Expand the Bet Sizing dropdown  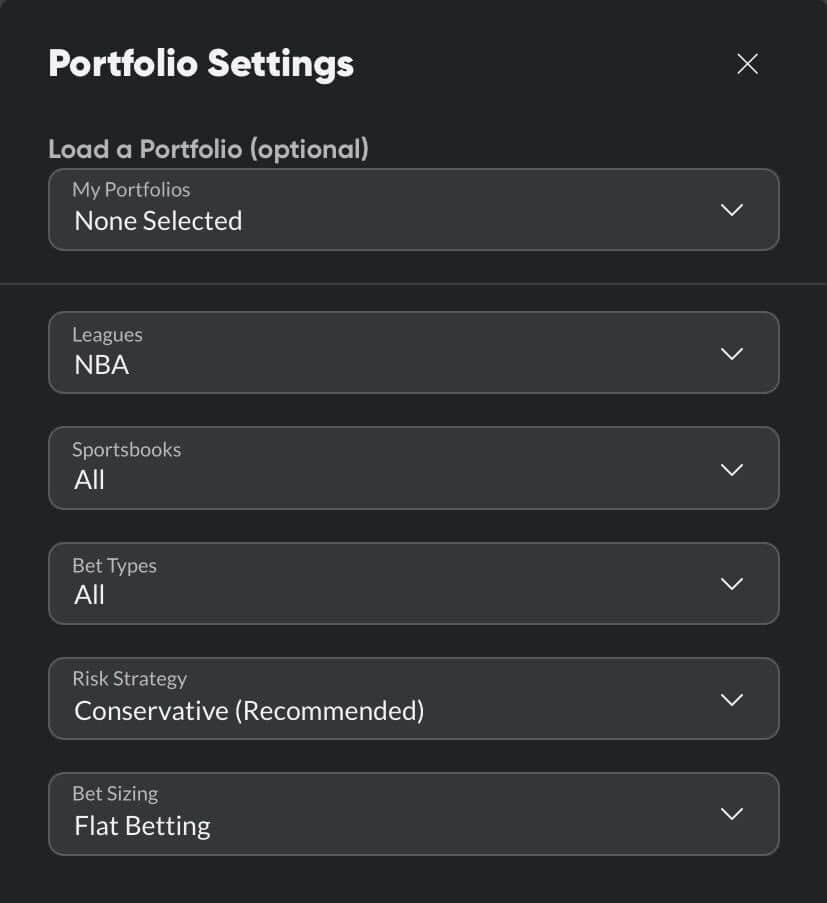point(414,814)
